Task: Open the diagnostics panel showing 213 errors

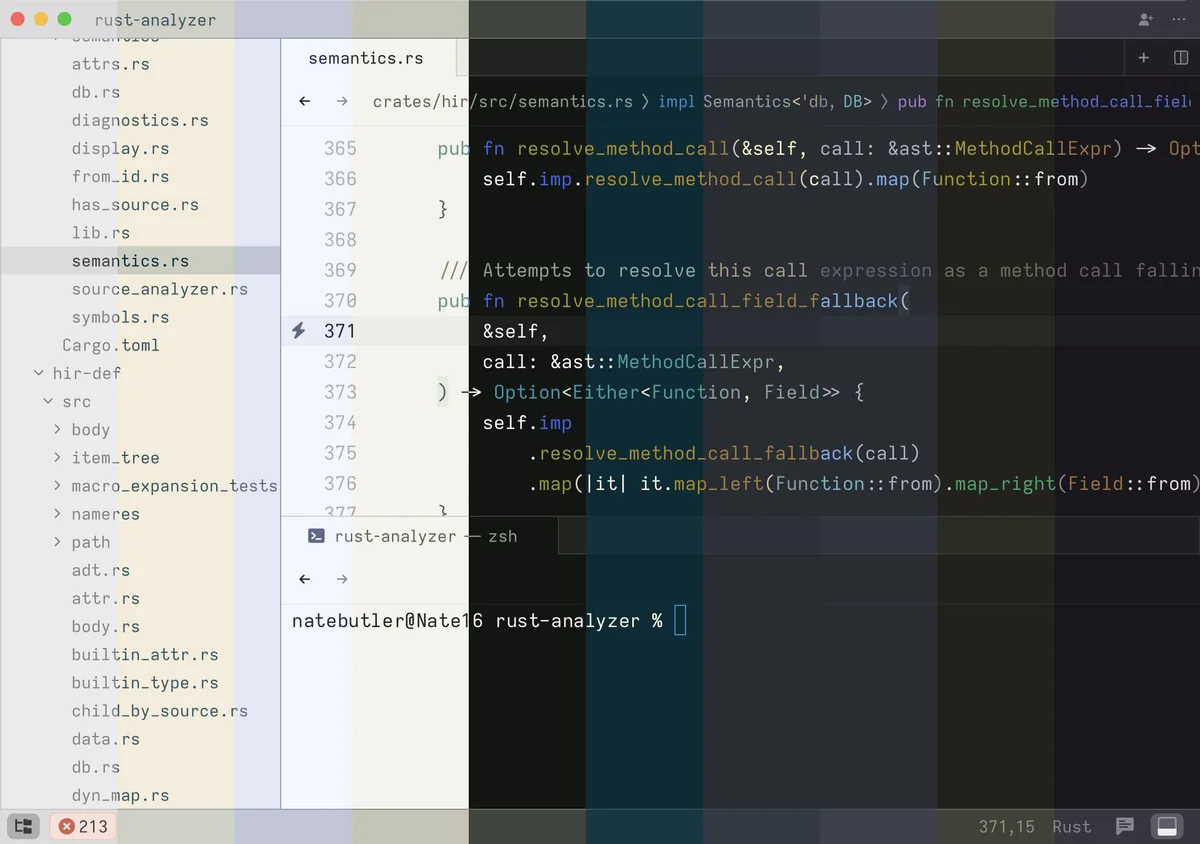Action: tap(83, 826)
